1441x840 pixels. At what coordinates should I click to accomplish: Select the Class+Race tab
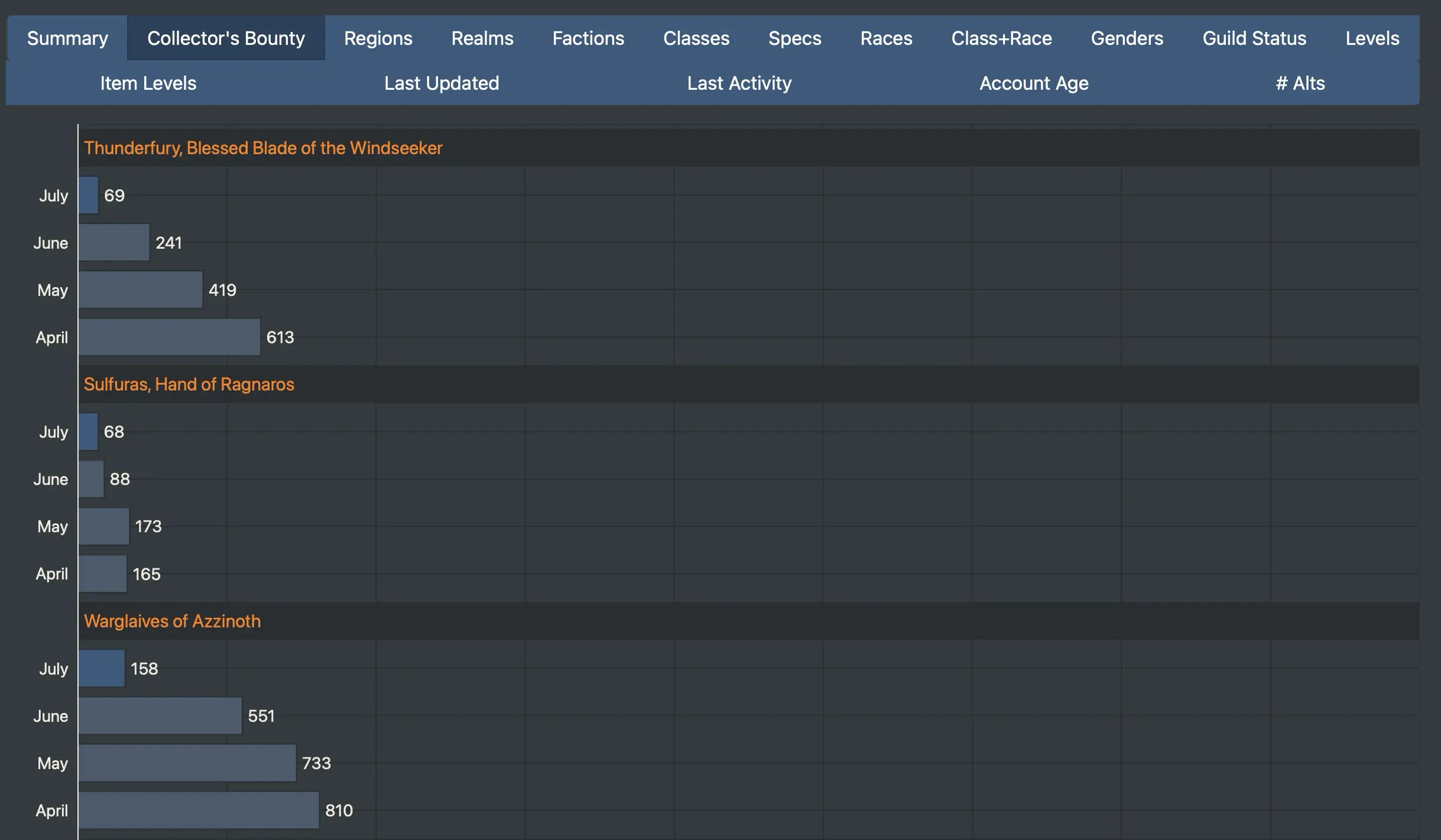pos(1001,38)
